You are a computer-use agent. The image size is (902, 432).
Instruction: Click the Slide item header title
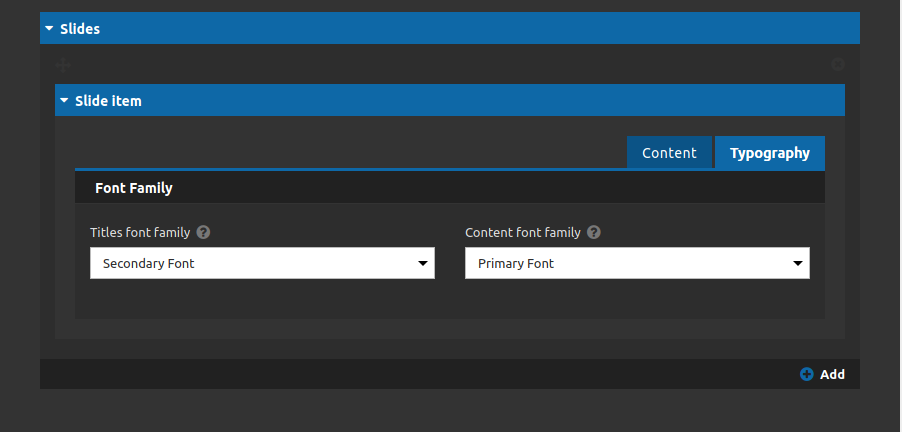[108, 101]
